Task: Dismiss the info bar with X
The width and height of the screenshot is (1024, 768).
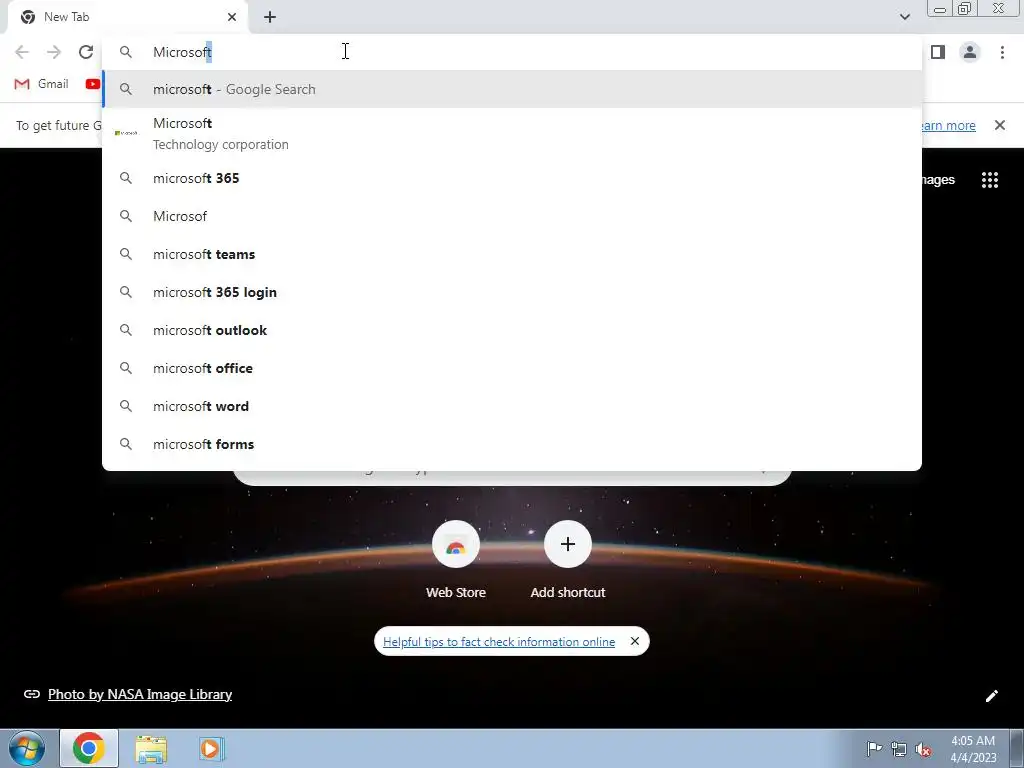Action: 999,125
